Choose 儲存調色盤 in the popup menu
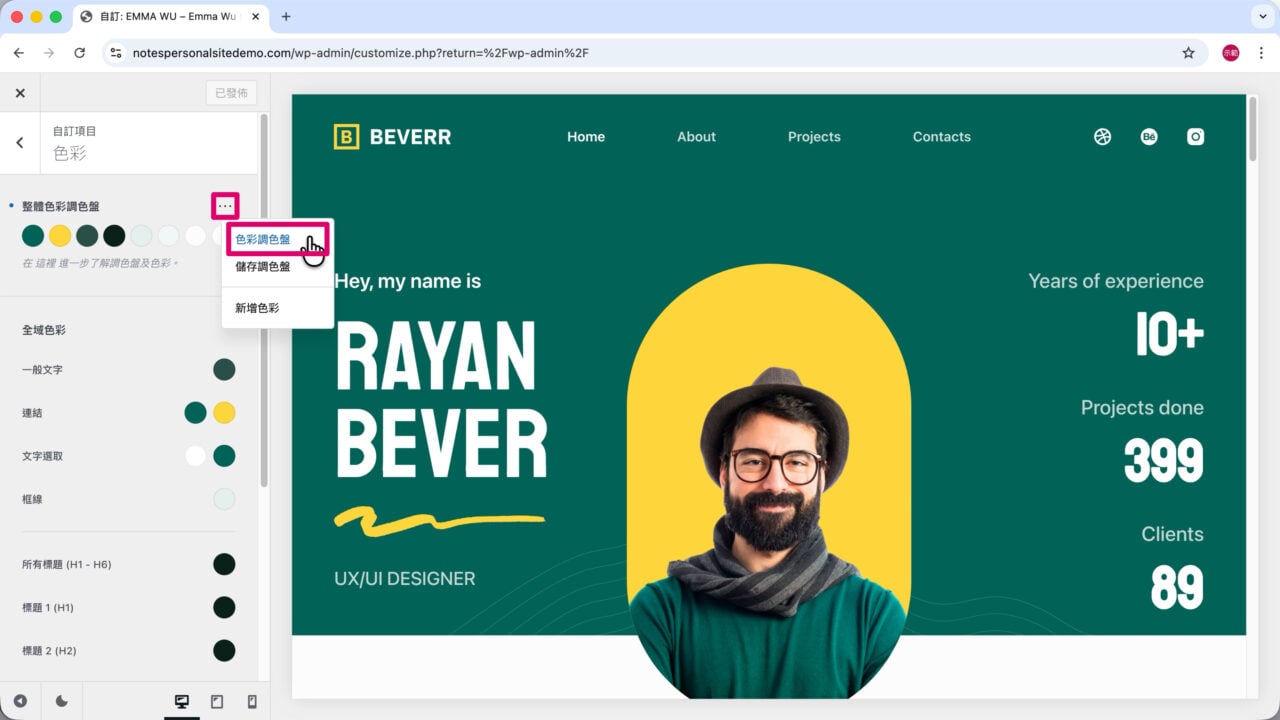 (263, 267)
